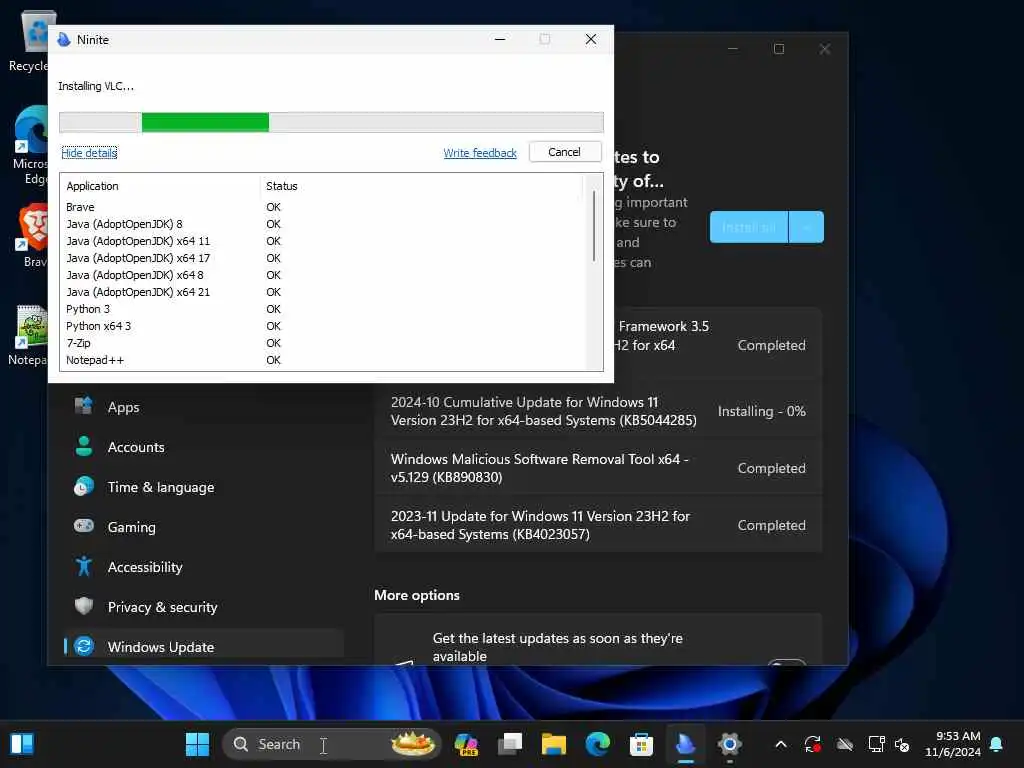Open Privacy & security settings
The width and height of the screenshot is (1024, 768).
(x=204, y=607)
